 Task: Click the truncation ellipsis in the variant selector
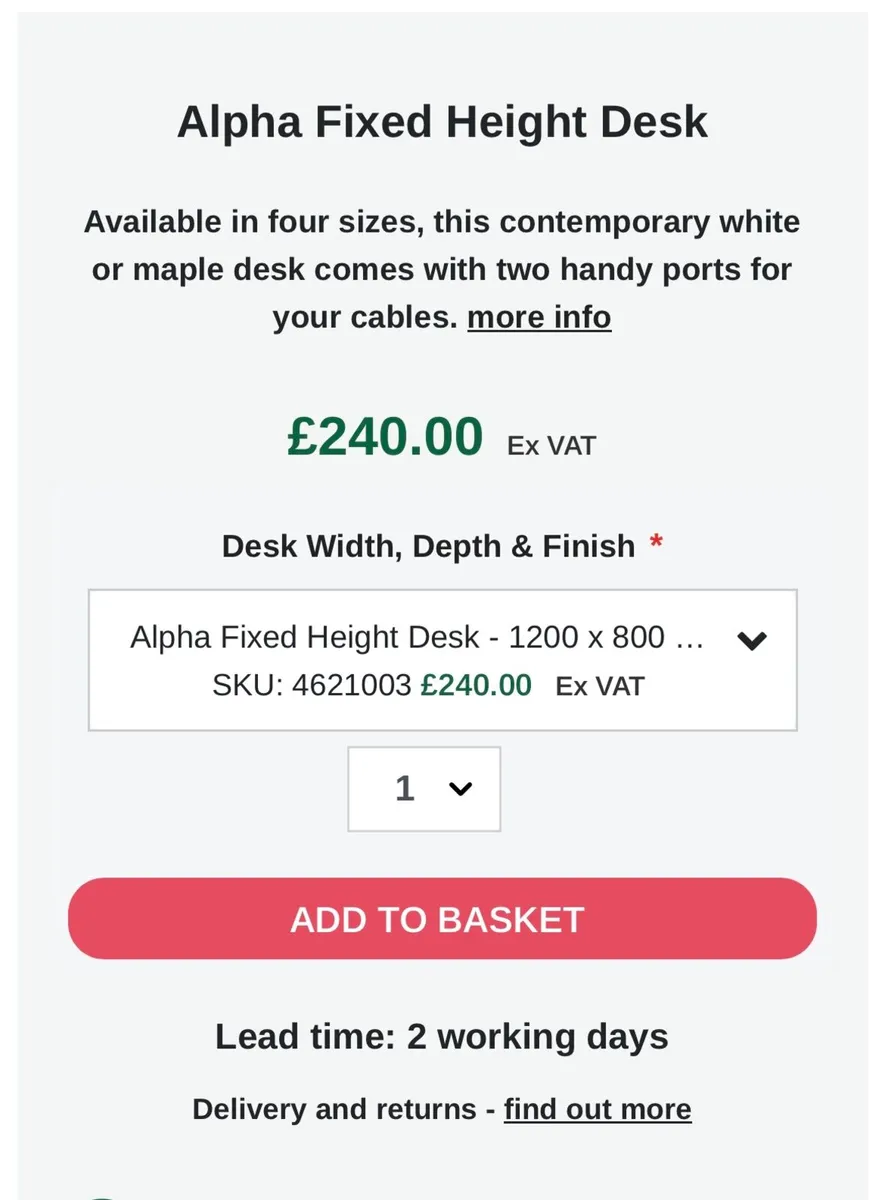pyautogui.click(x=690, y=638)
